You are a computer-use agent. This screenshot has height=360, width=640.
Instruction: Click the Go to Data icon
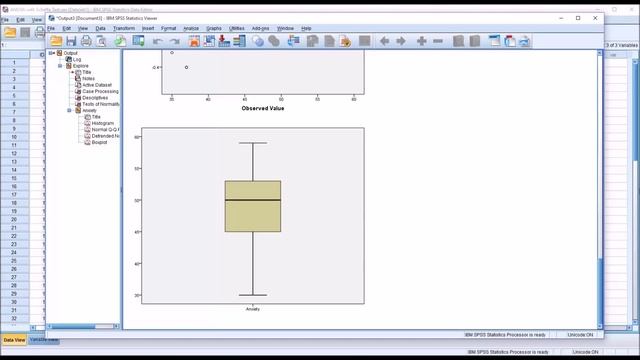click(x=194, y=41)
